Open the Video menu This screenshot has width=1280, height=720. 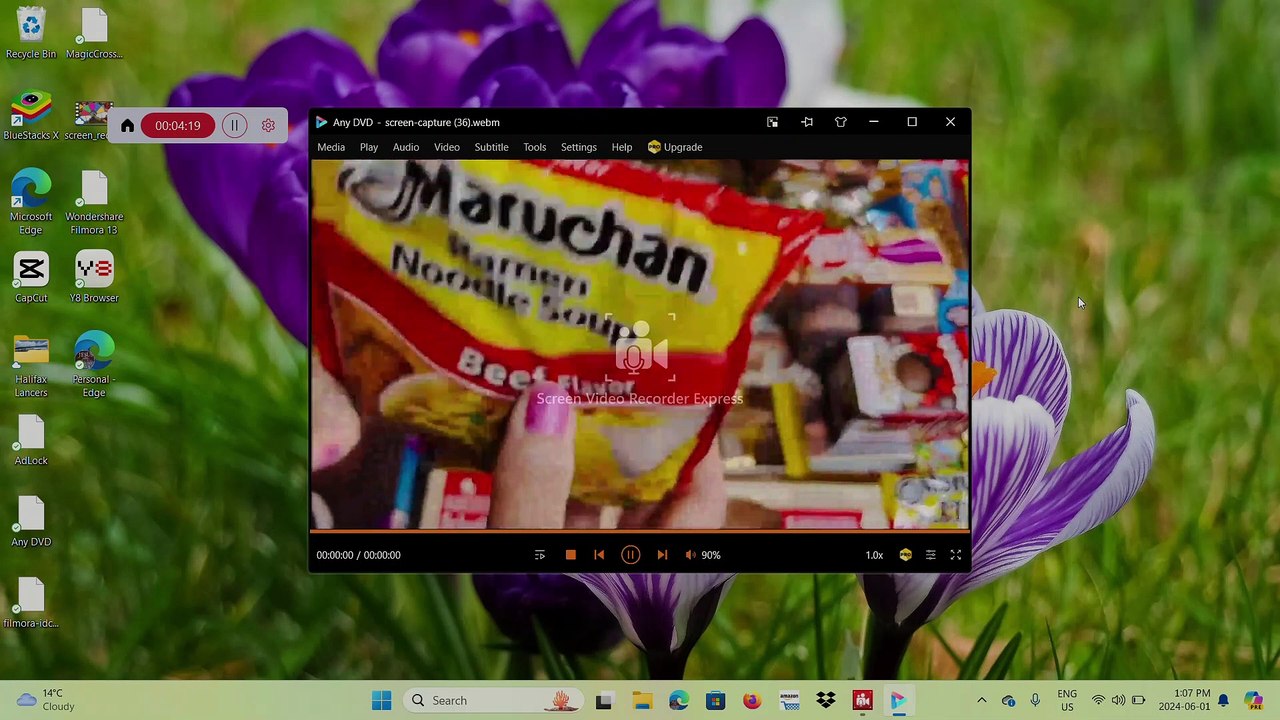pyautogui.click(x=447, y=147)
